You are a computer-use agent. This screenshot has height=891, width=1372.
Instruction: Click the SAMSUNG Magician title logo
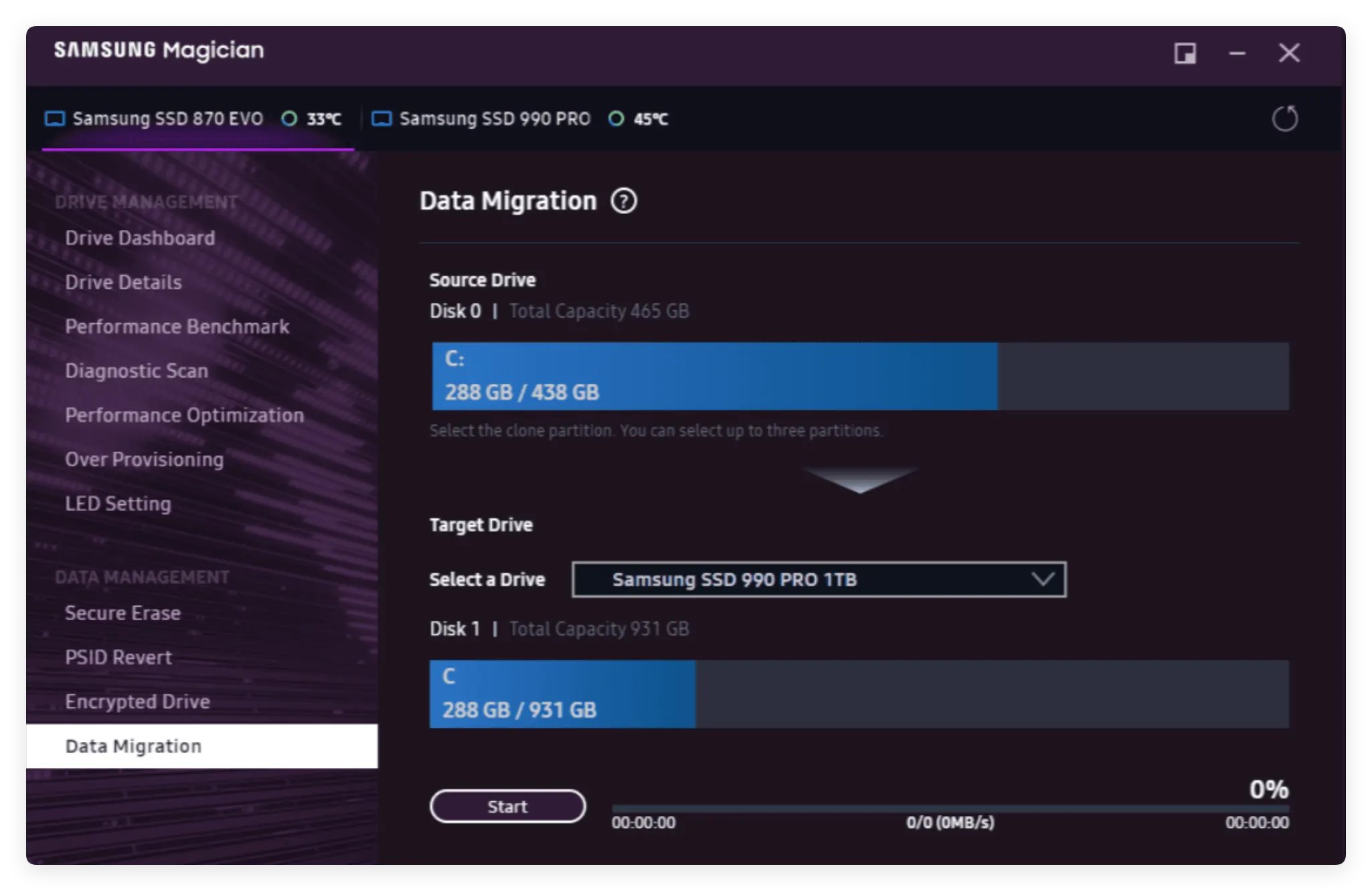[x=159, y=50]
